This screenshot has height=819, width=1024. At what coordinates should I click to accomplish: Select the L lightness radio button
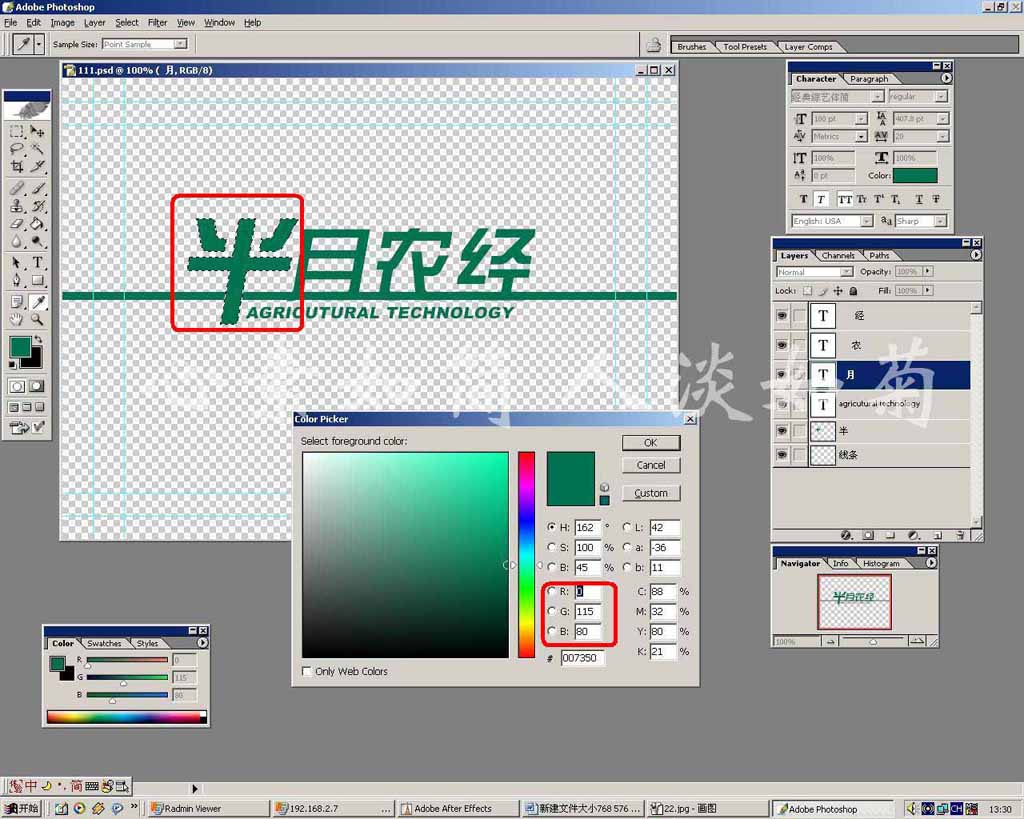(627, 527)
